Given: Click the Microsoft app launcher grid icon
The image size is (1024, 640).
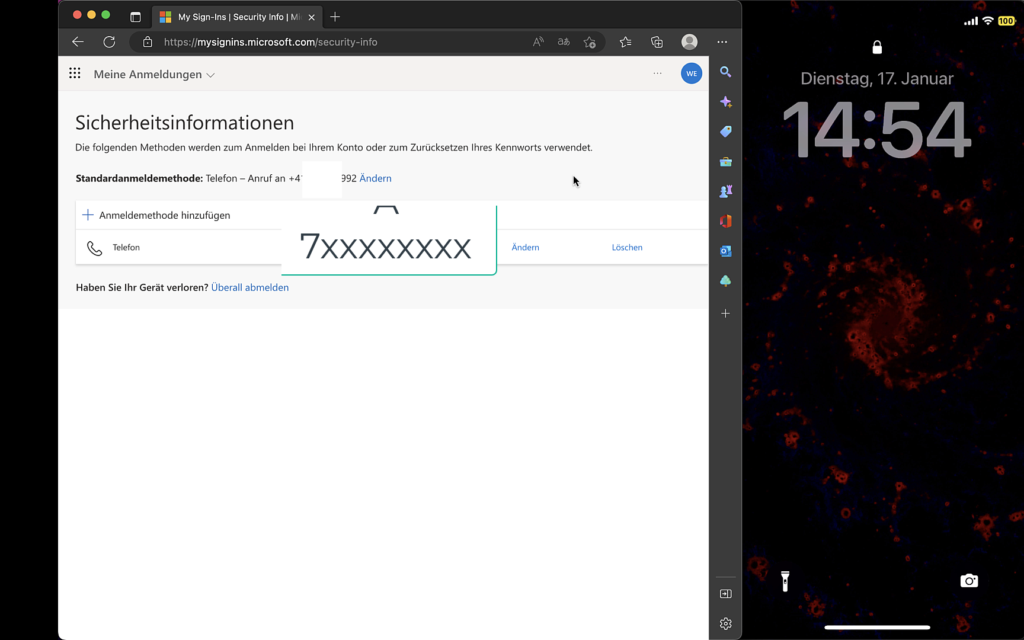Looking at the screenshot, I should click(x=75, y=74).
